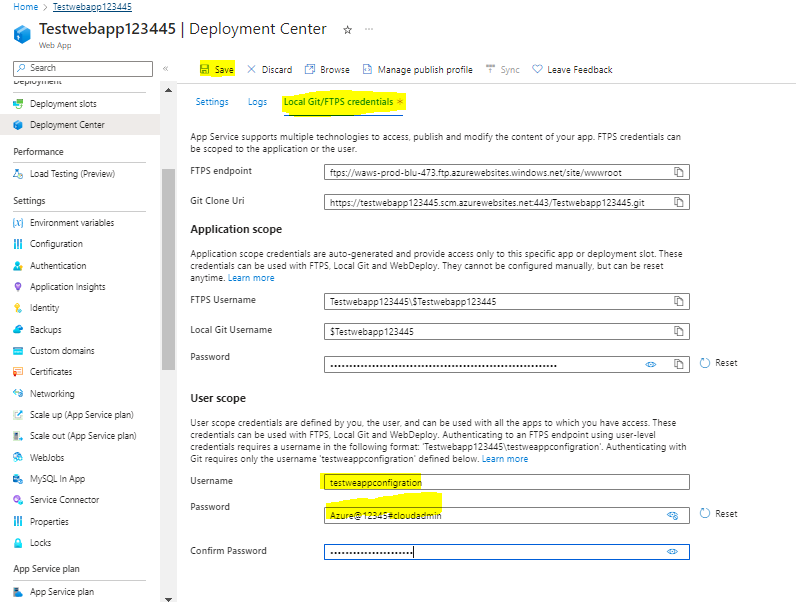Collapse the sidebar with double chevron
Image resolution: width=796 pixels, height=602 pixels.
165,69
